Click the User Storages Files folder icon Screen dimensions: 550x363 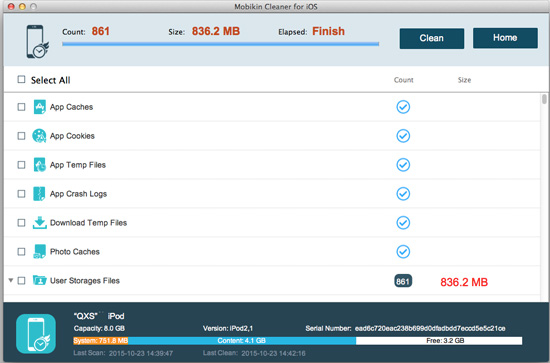tap(40, 280)
